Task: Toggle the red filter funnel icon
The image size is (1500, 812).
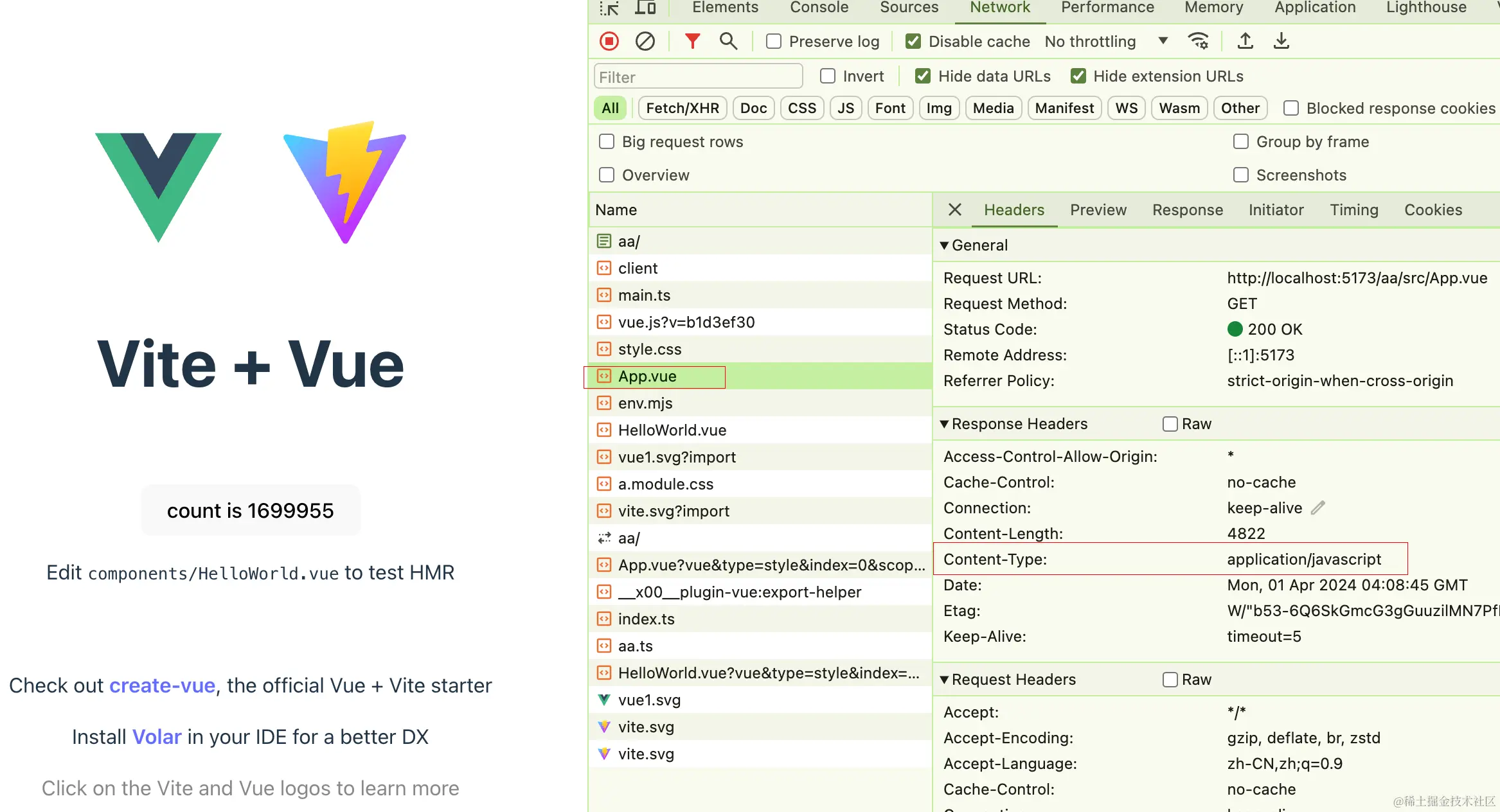Action: [692, 42]
